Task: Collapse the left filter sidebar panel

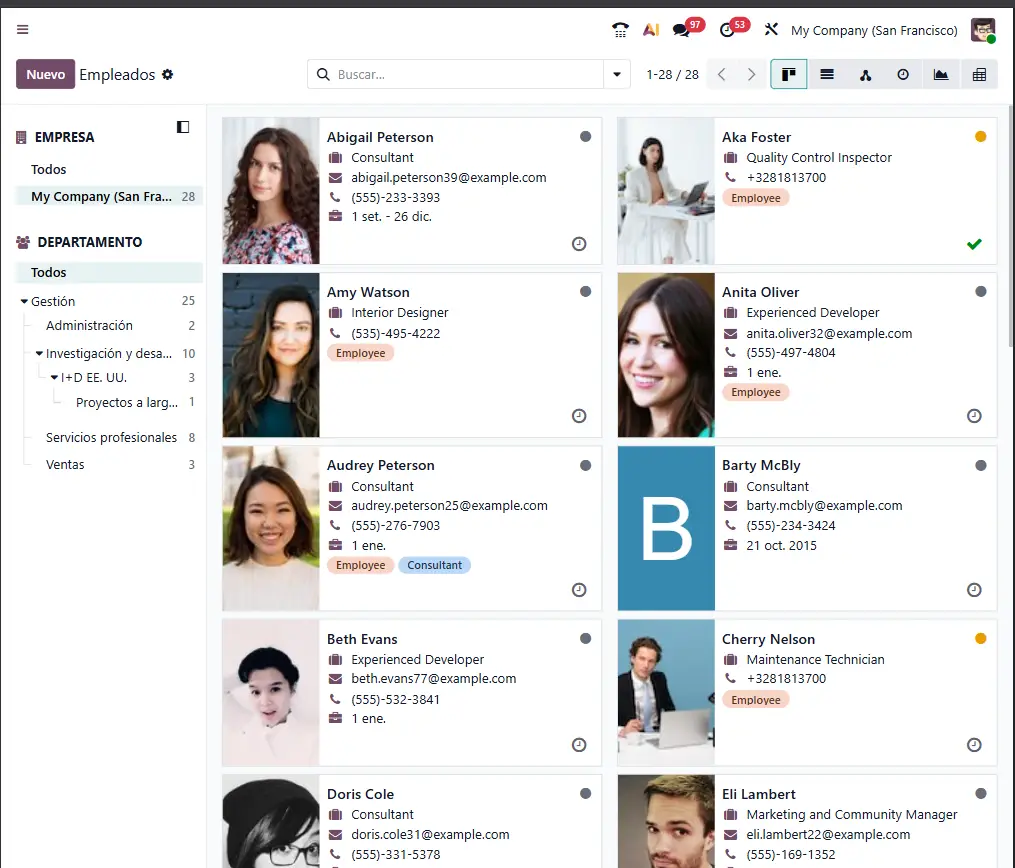Action: pyautogui.click(x=183, y=127)
